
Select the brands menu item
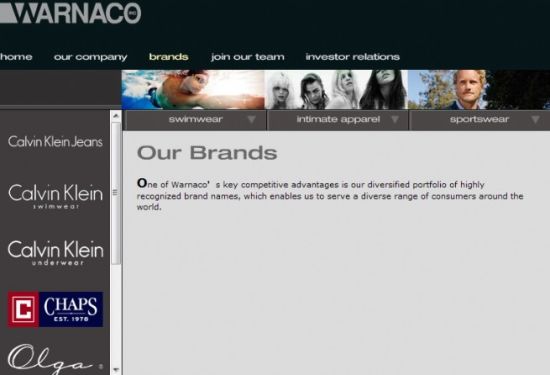coord(169,57)
